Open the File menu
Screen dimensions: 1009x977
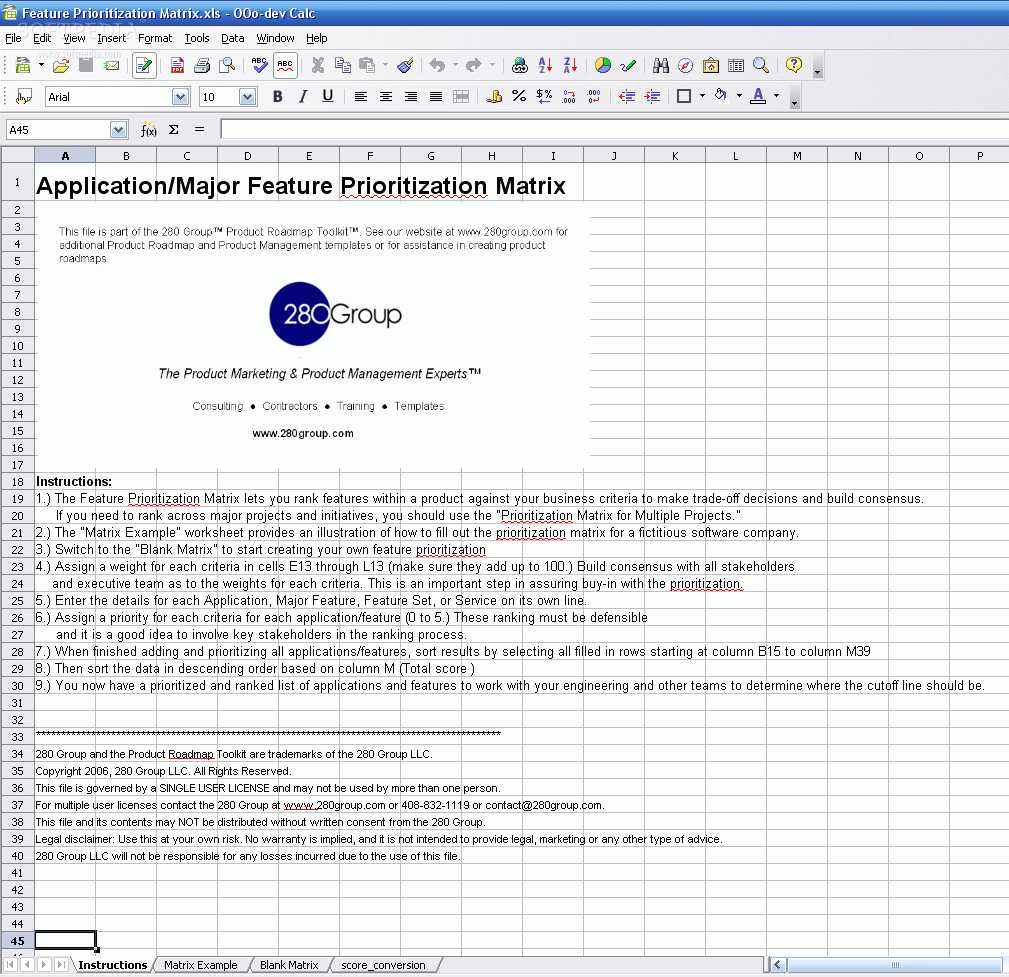[13, 38]
